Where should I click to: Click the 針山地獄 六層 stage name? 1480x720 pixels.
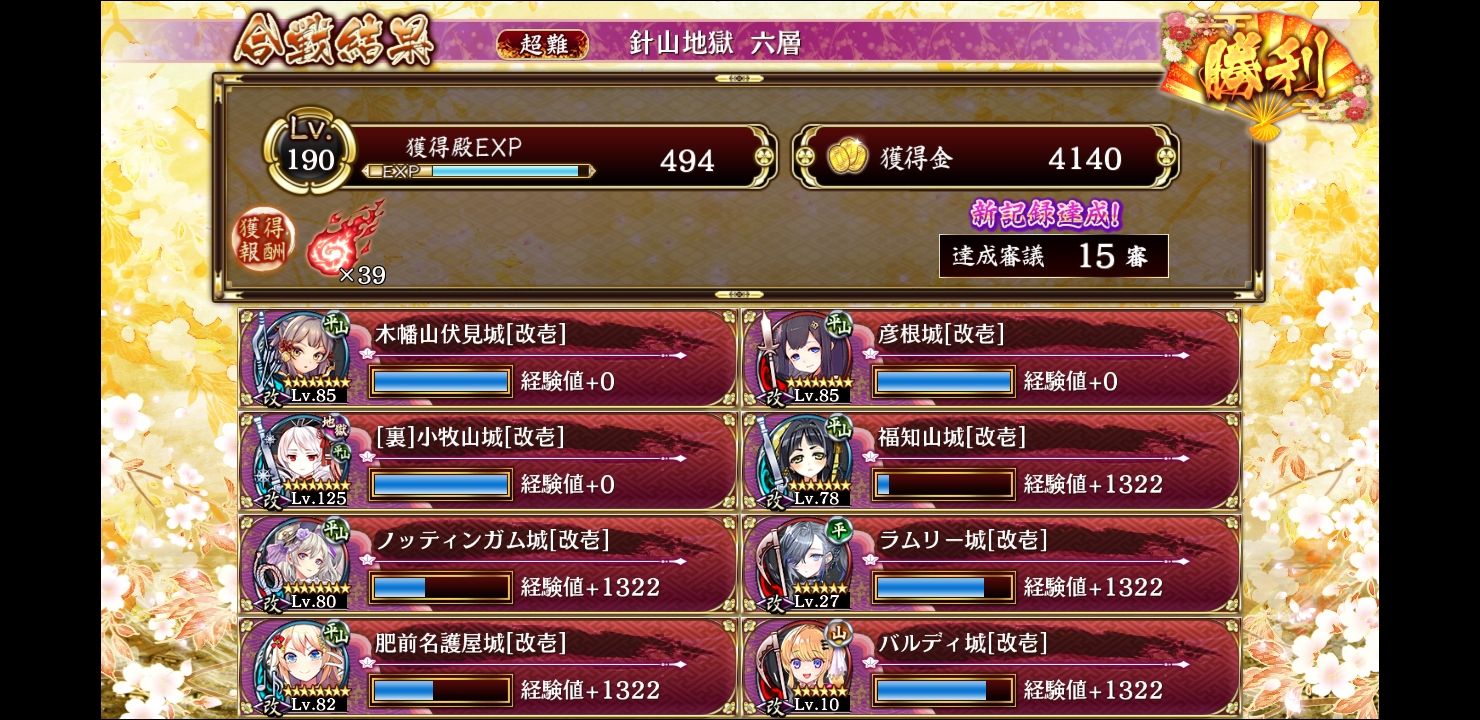(715, 43)
